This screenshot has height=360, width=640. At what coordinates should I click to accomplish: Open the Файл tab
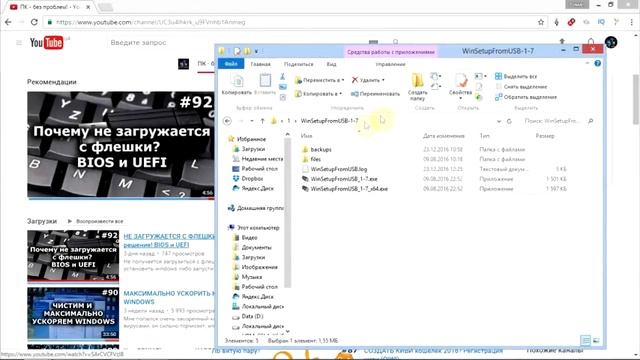[231, 64]
